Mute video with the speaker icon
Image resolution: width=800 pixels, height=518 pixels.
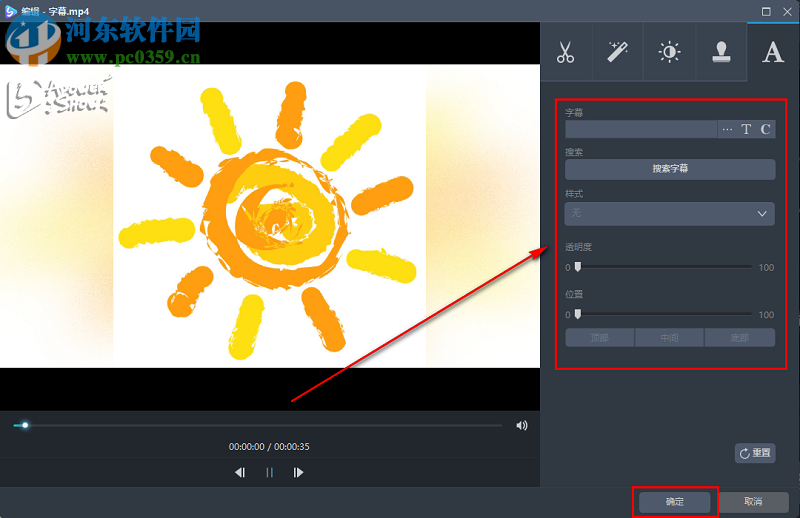coord(521,425)
